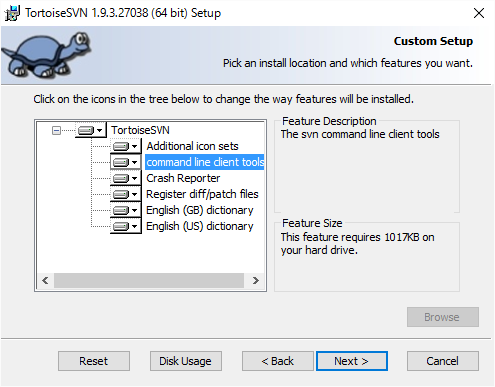Click the installer icon in title bar
This screenshot has width=495, height=387.
(12, 13)
